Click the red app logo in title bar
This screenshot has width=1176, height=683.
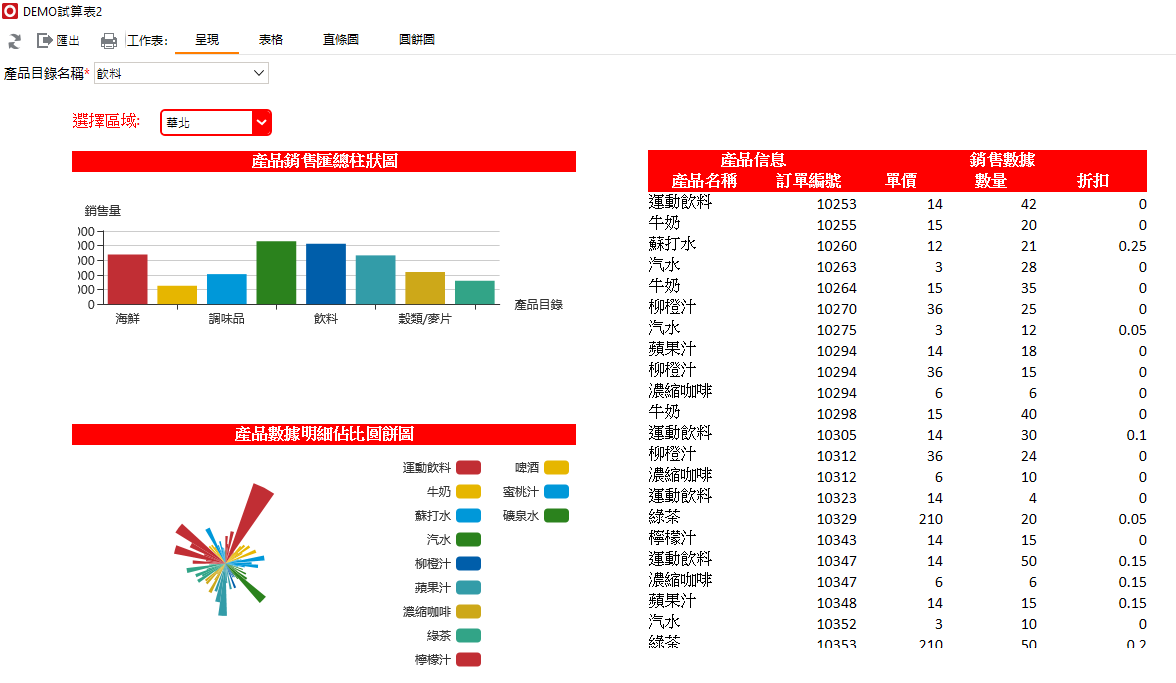click(x=10, y=11)
